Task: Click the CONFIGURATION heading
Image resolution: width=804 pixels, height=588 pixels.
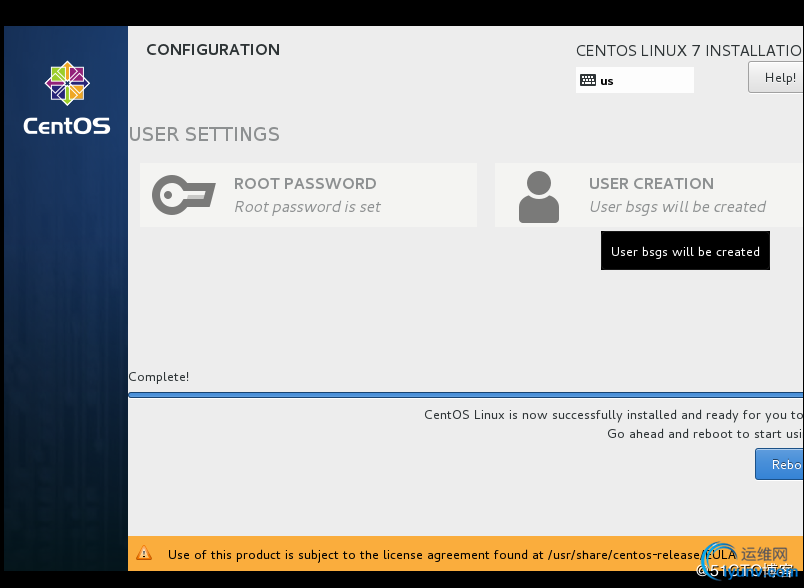Action: (x=213, y=50)
